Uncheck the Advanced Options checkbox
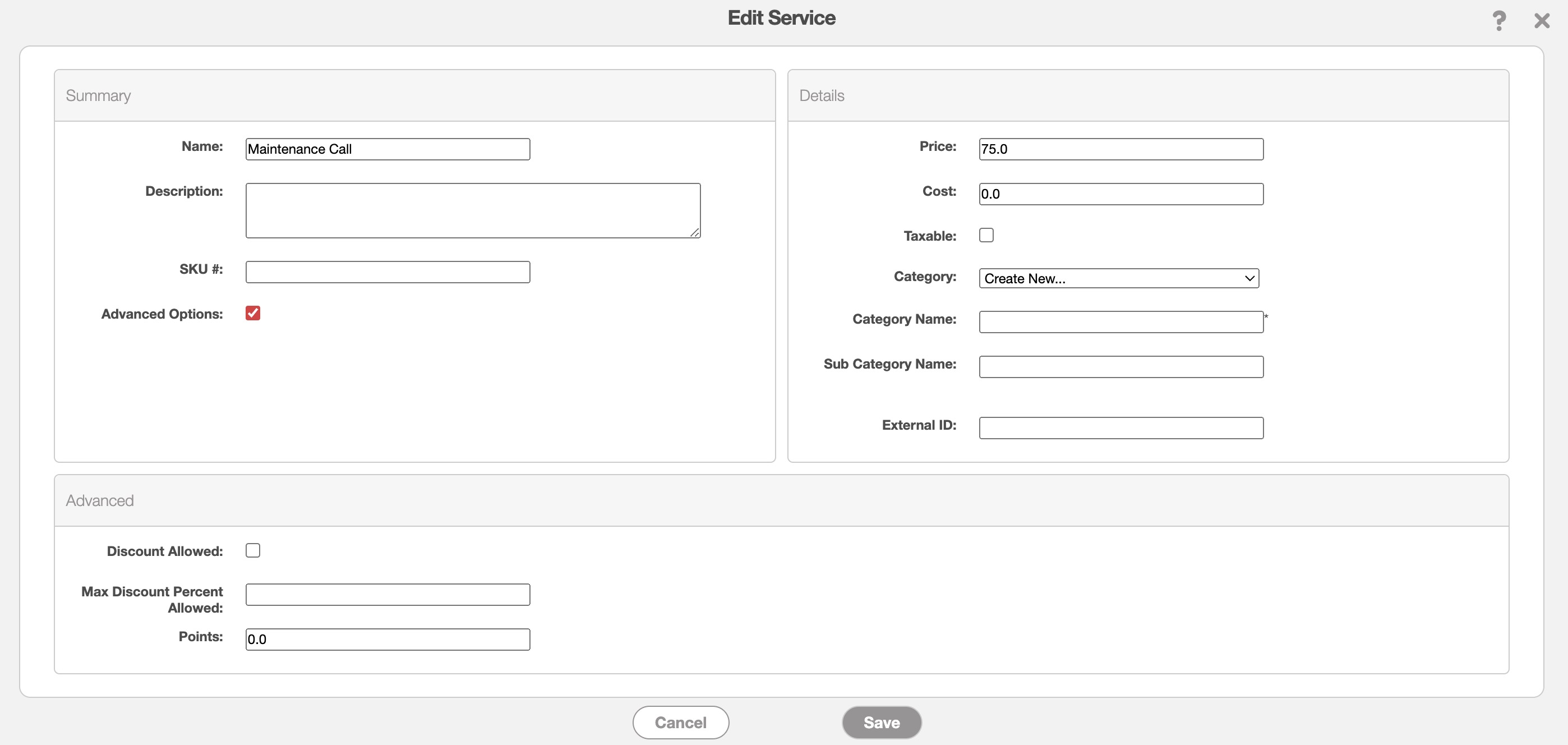 coord(252,313)
